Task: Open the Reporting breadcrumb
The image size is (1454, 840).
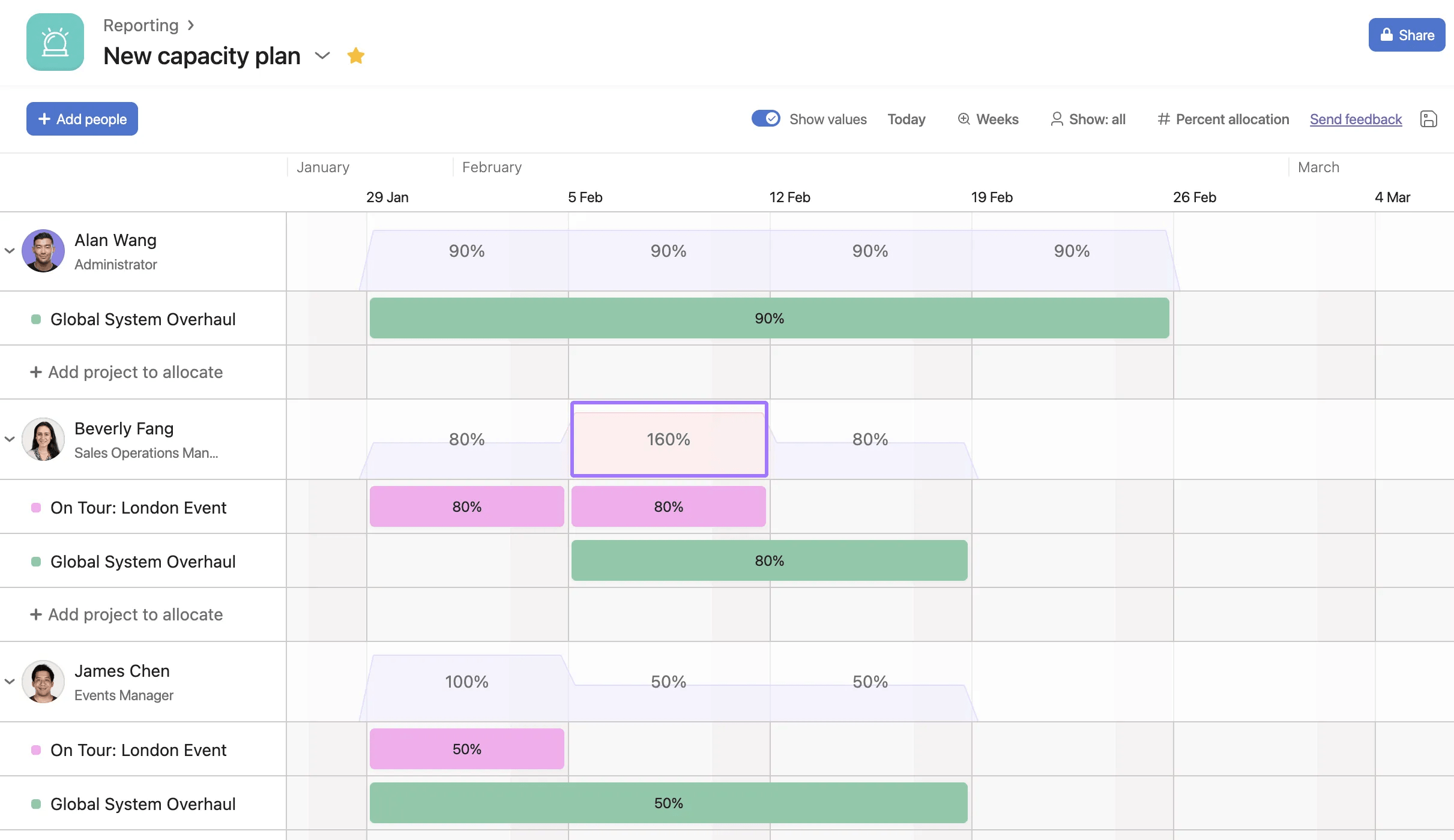Action: [140, 25]
